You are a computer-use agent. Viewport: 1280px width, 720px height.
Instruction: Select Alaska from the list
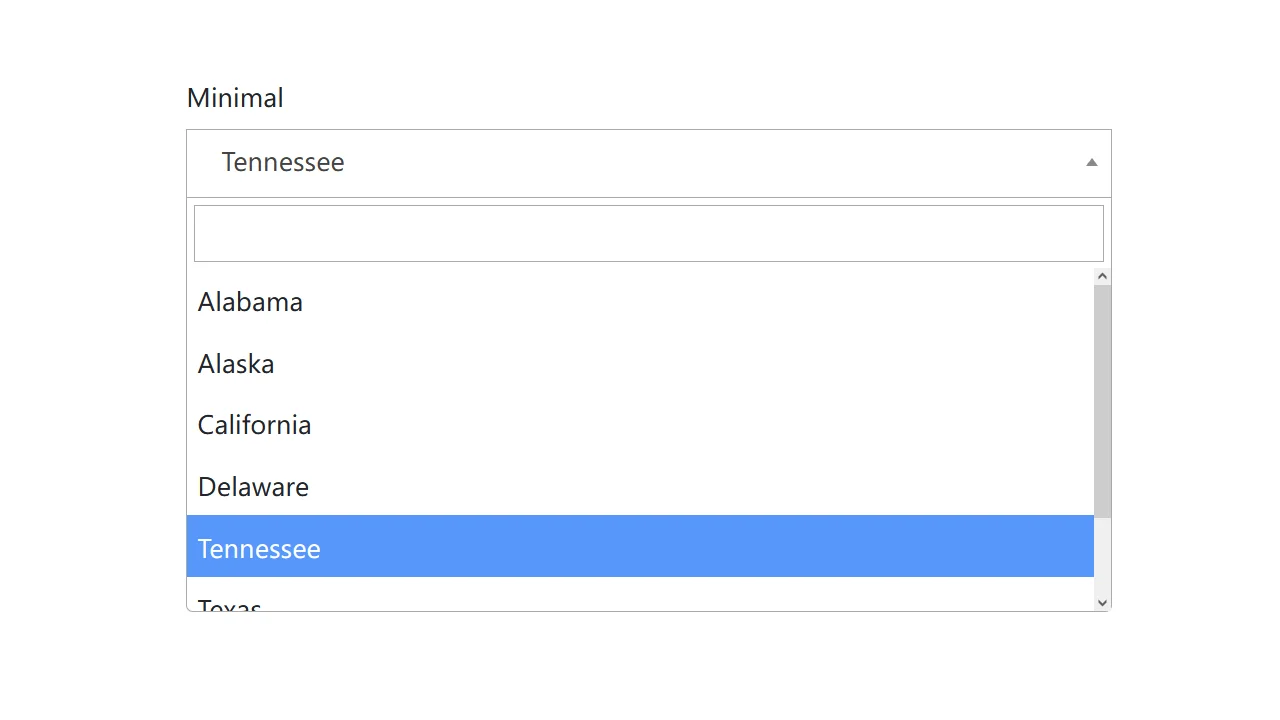[236, 364]
